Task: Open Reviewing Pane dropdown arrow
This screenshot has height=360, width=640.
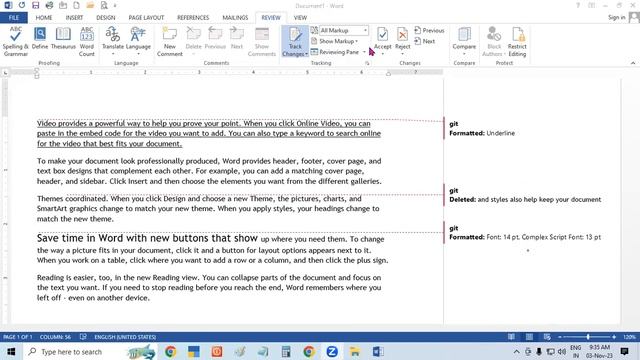Action: (x=364, y=52)
